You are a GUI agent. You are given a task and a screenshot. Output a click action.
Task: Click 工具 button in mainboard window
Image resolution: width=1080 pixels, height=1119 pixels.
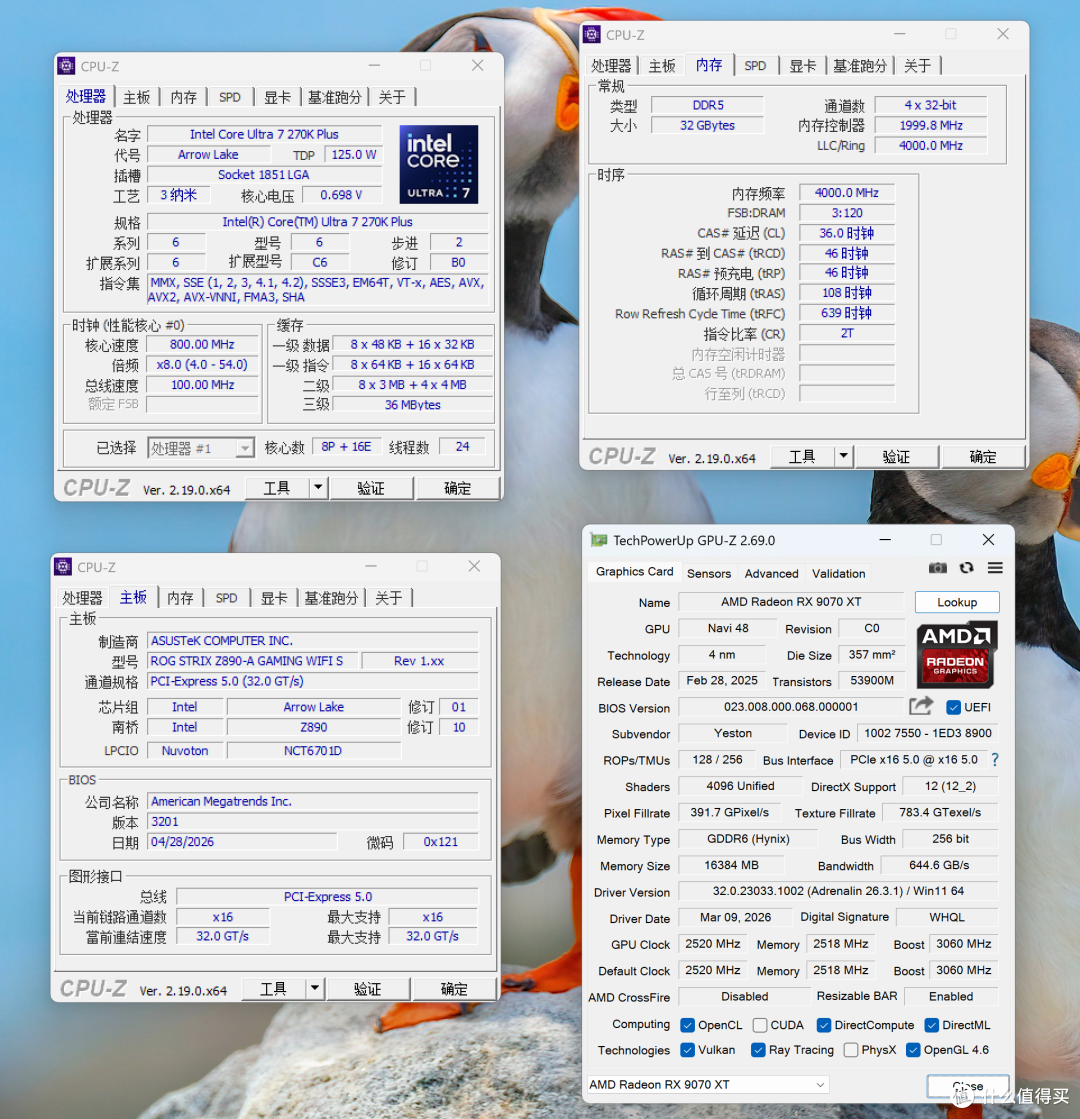(274, 989)
